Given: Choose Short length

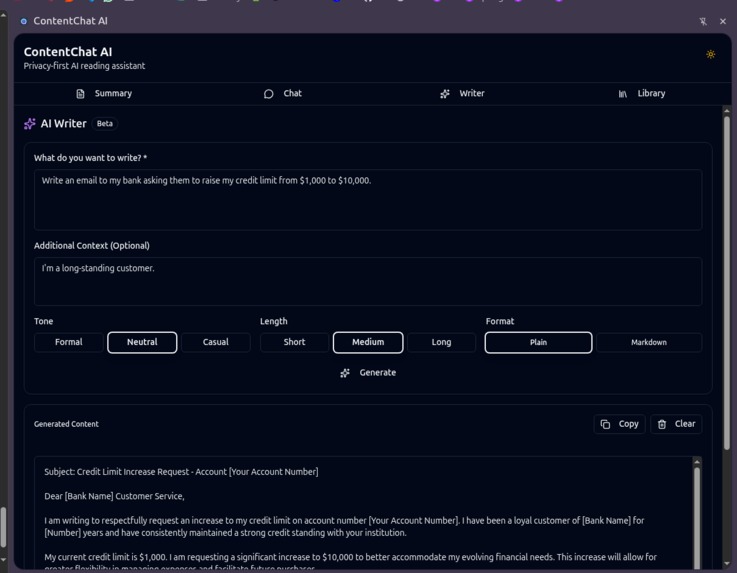Looking at the screenshot, I should [294, 342].
